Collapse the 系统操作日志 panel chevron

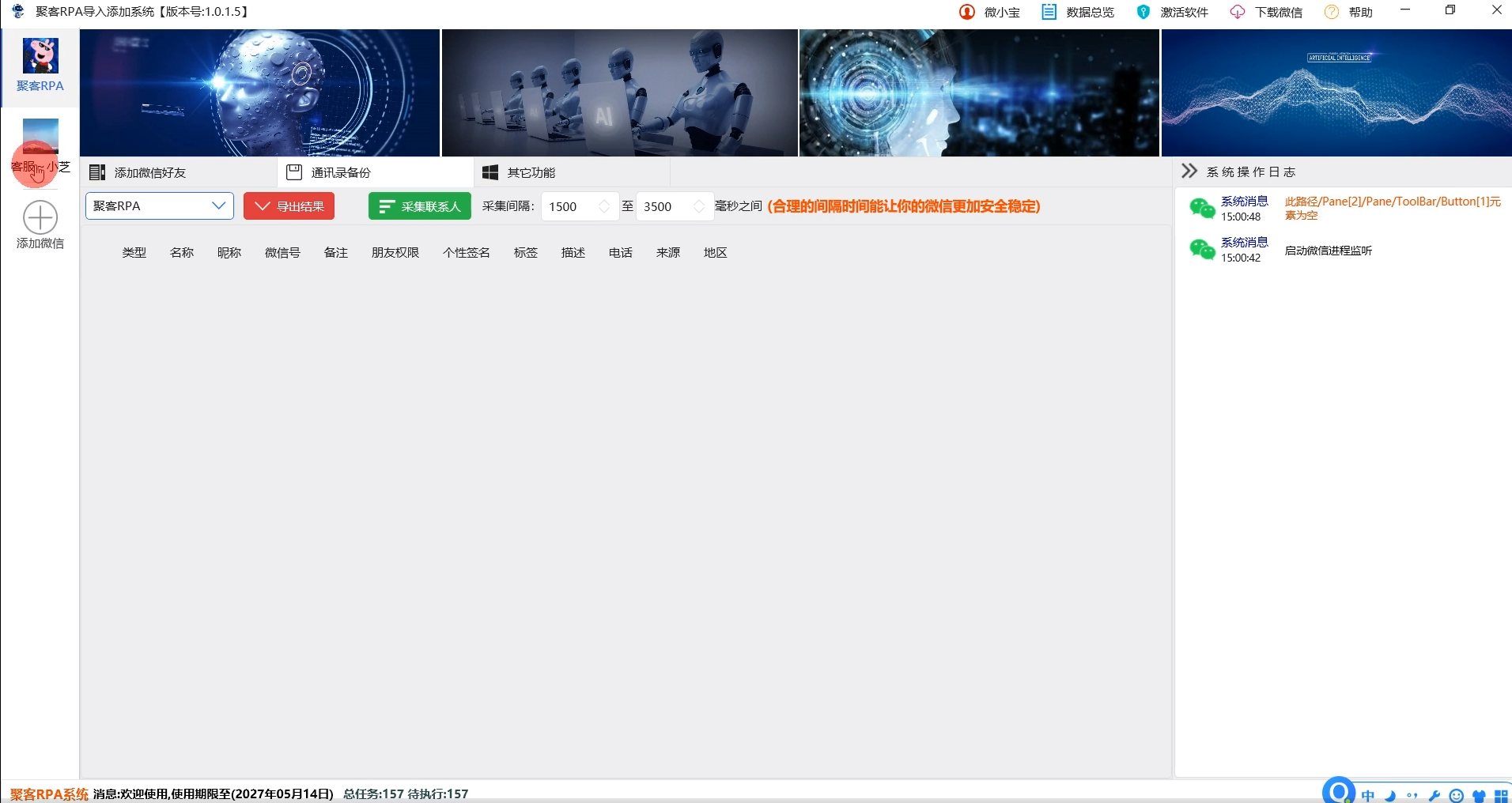click(1189, 171)
